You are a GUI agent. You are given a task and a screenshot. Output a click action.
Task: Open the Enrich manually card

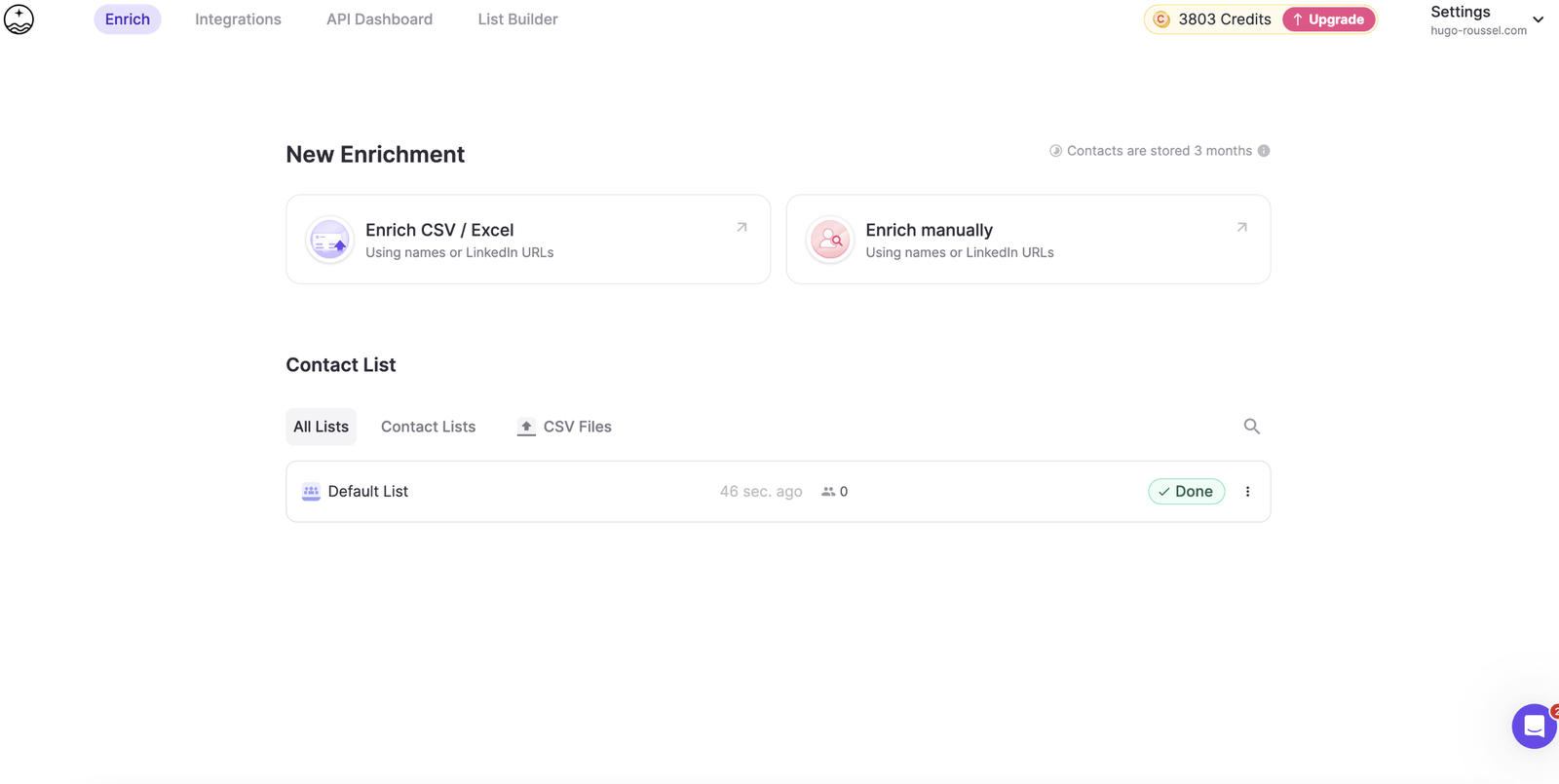[1028, 240]
